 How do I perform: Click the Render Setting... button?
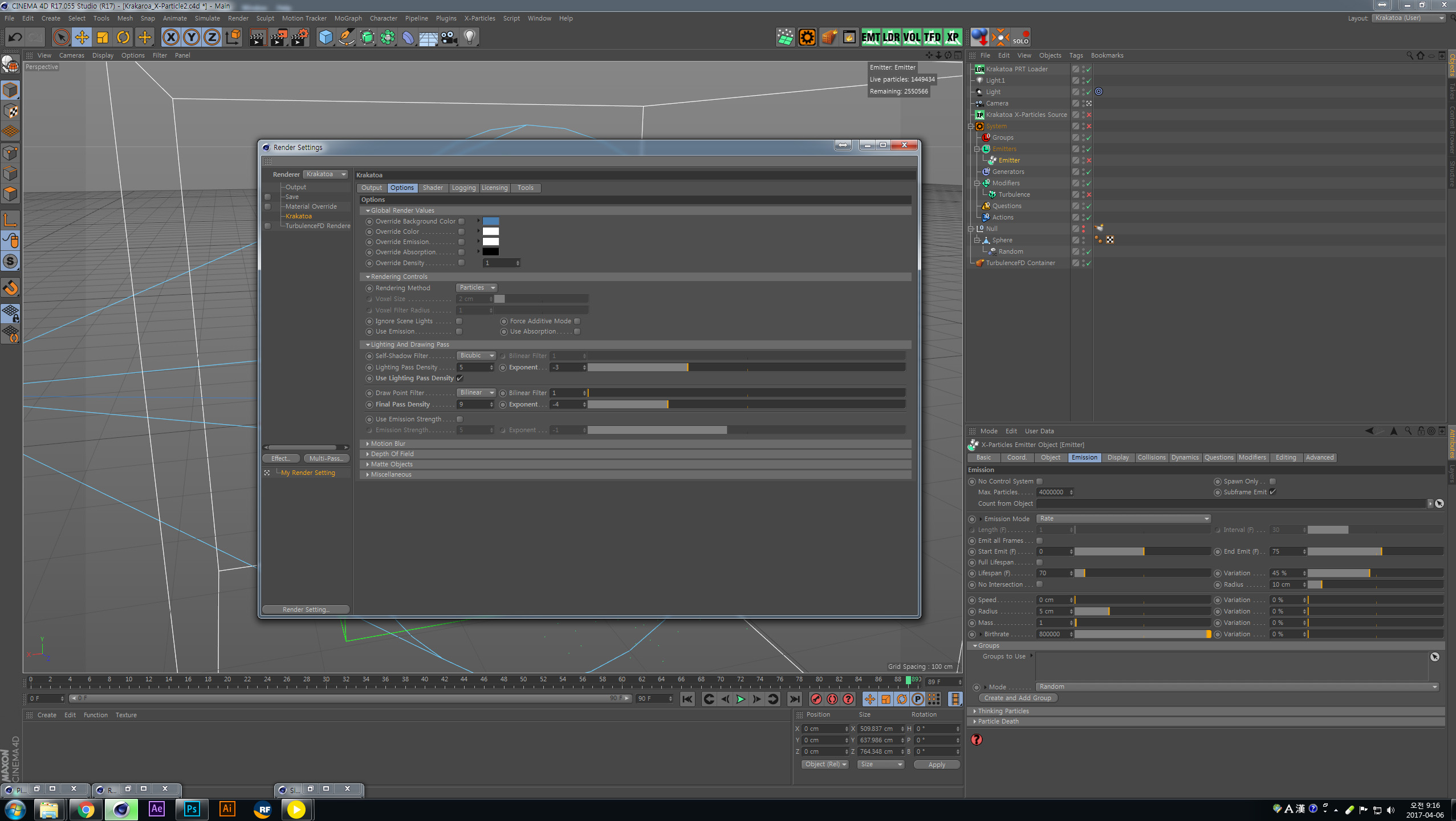point(306,609)
